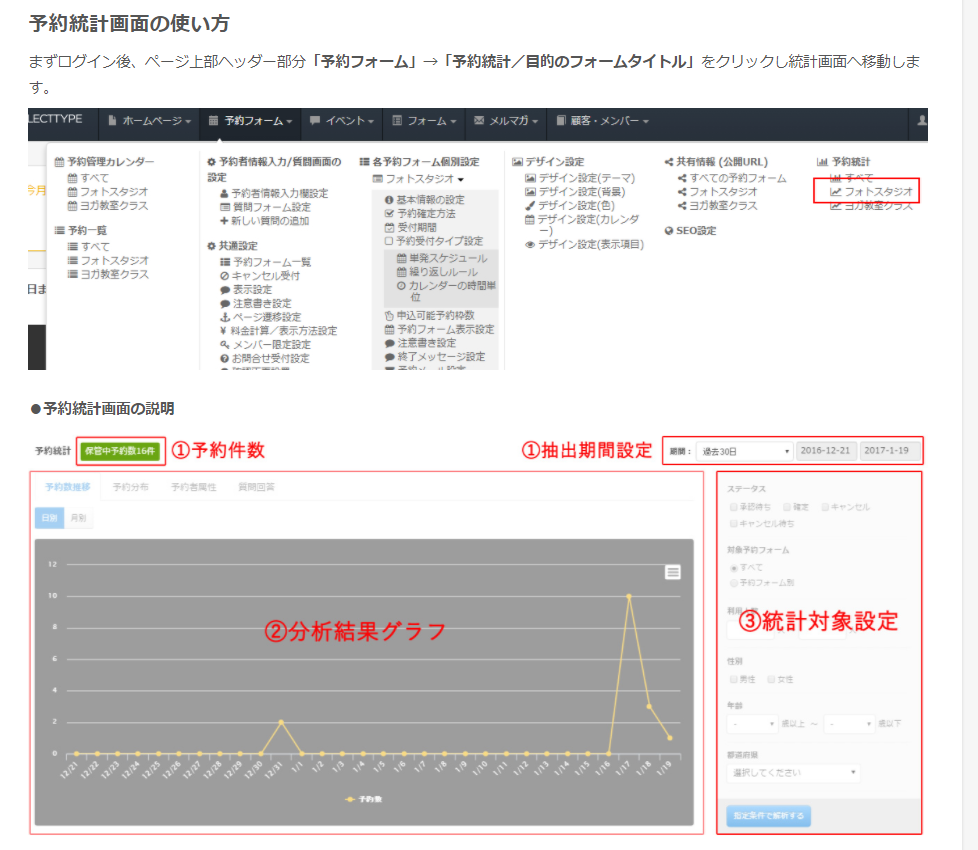Click the SEO設定 gear icon
This screenshot has width=978, height=850.
point(667,232)
